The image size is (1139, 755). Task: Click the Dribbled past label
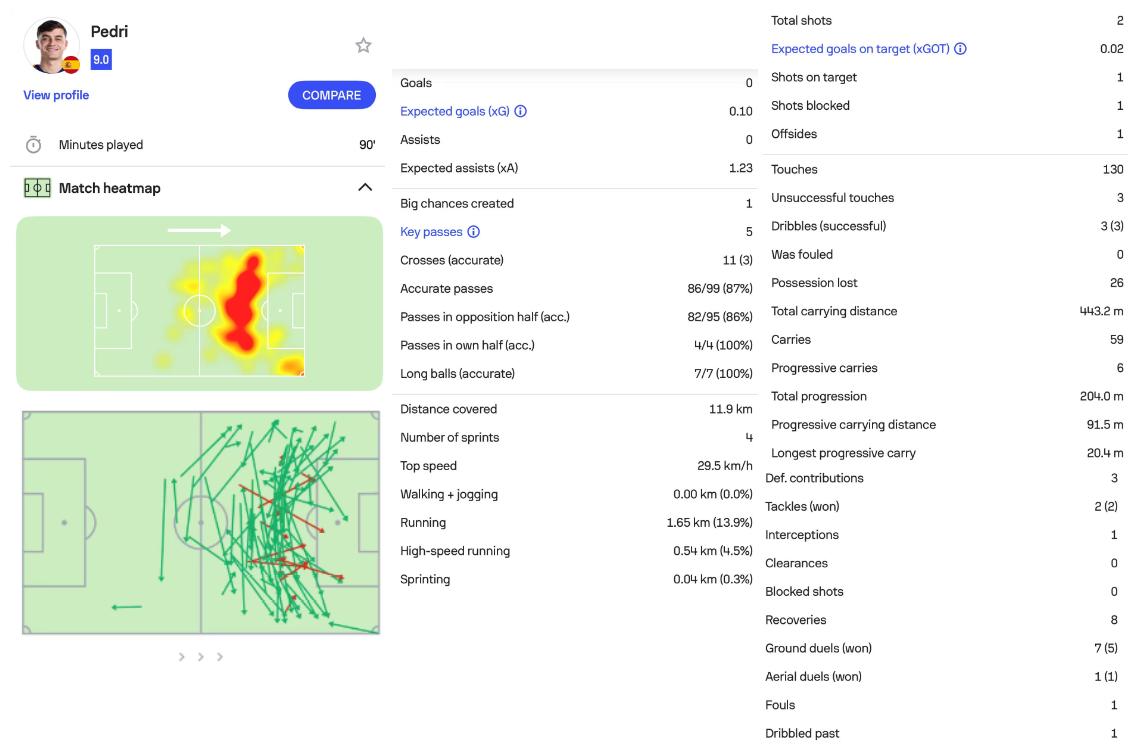point(802,733)
